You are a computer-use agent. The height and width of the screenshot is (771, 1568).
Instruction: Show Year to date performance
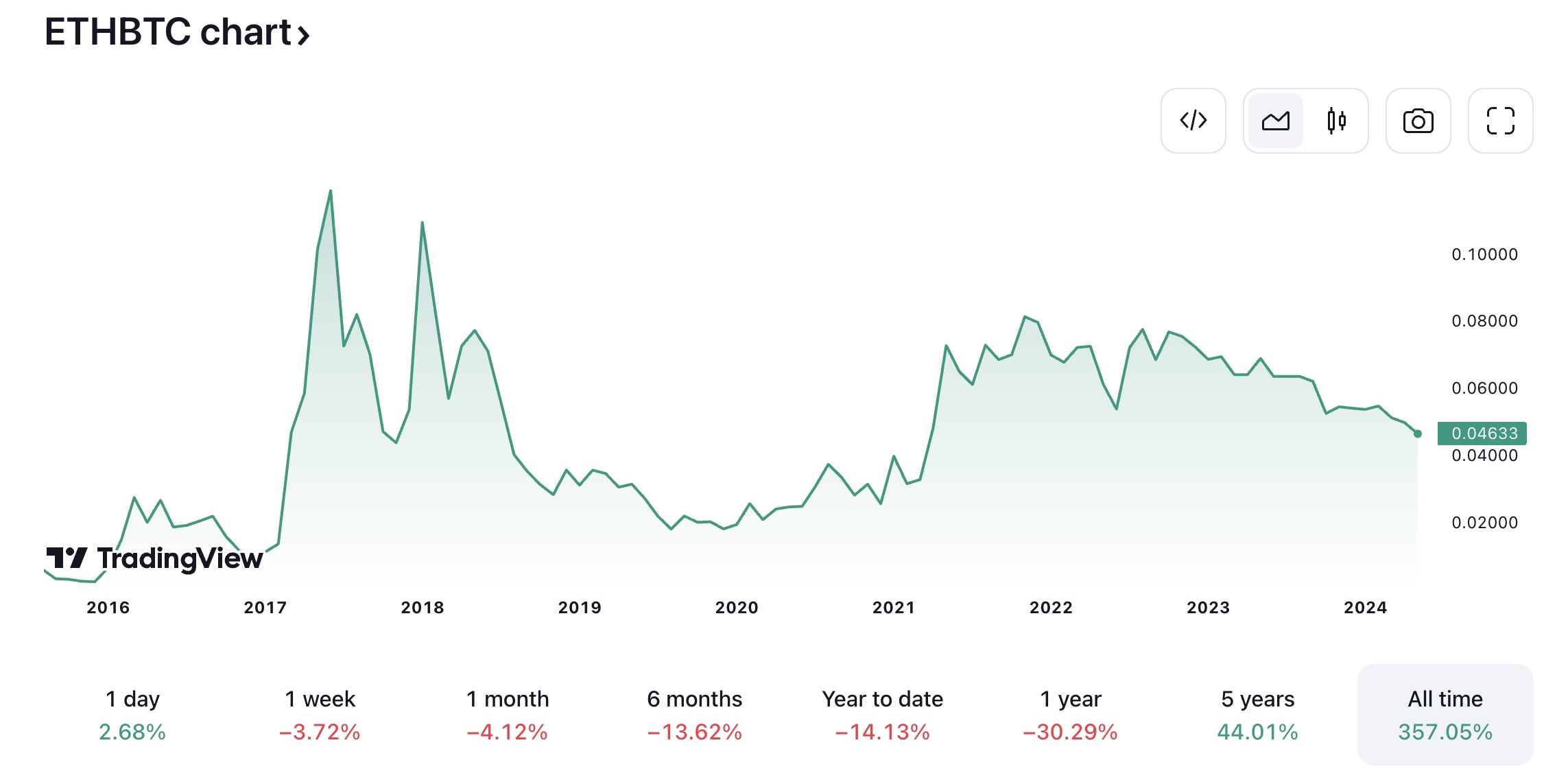(883, 715)
